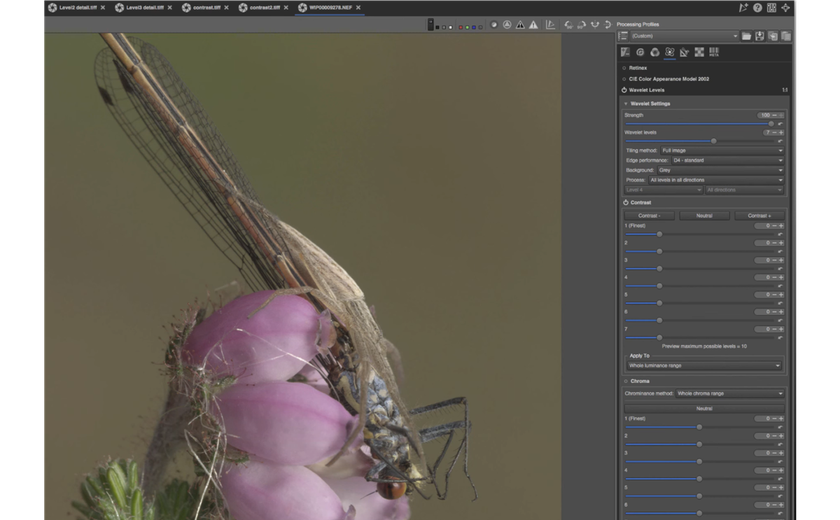Copy the current processing profile
Image resolution: width=840 pixels, height=520 pixels.
pyautogui.click(x=773, y=36)
